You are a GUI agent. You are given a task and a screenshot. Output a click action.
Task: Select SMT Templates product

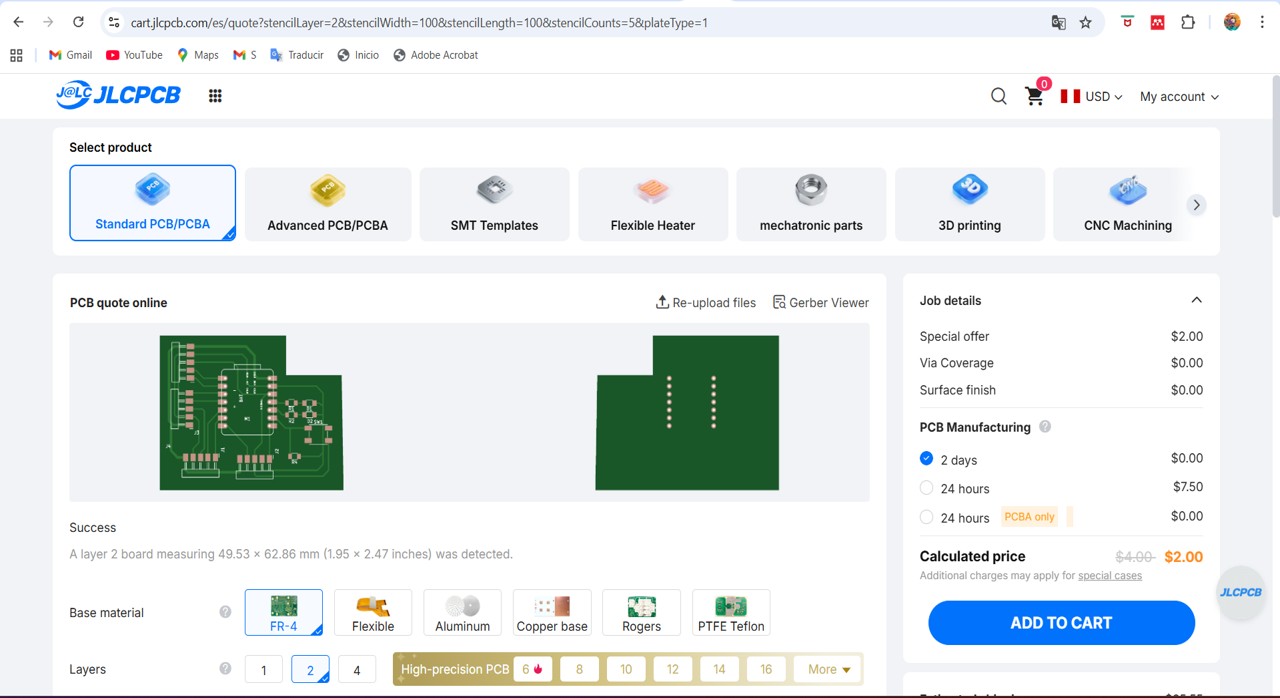click(494, 204)
